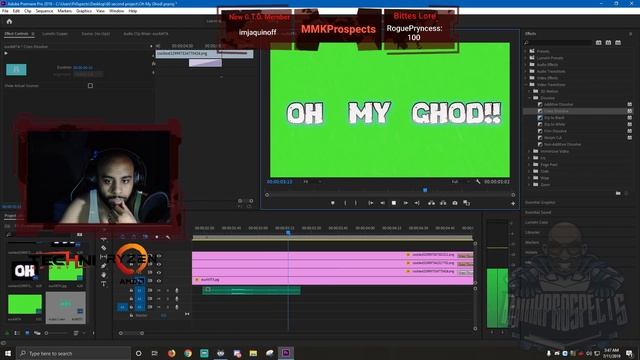Expand the 3D Motion folder
Viewport: 640px width, 360px height.
pos(530,91)
